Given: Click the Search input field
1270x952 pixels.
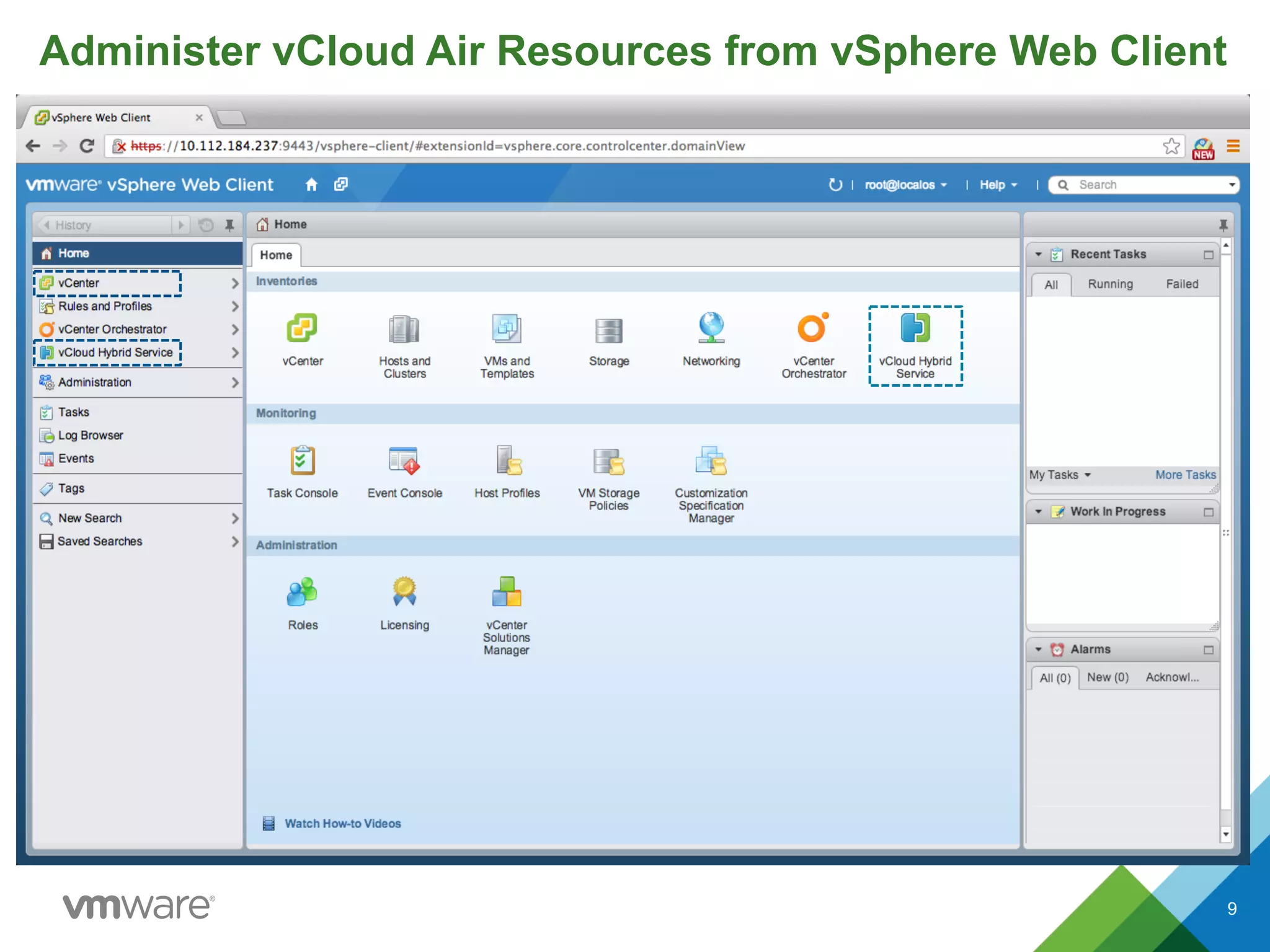Looking at the screenshot, I should point(1143,185).
